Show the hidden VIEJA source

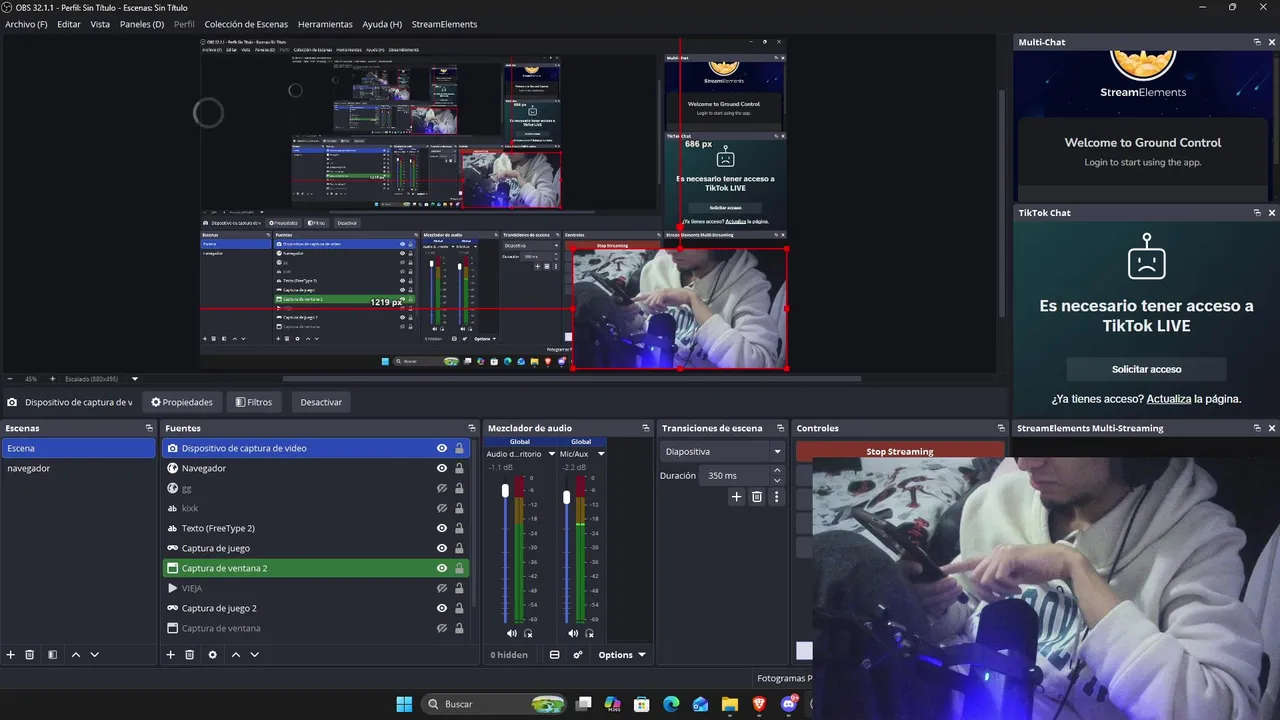(442, 588)
